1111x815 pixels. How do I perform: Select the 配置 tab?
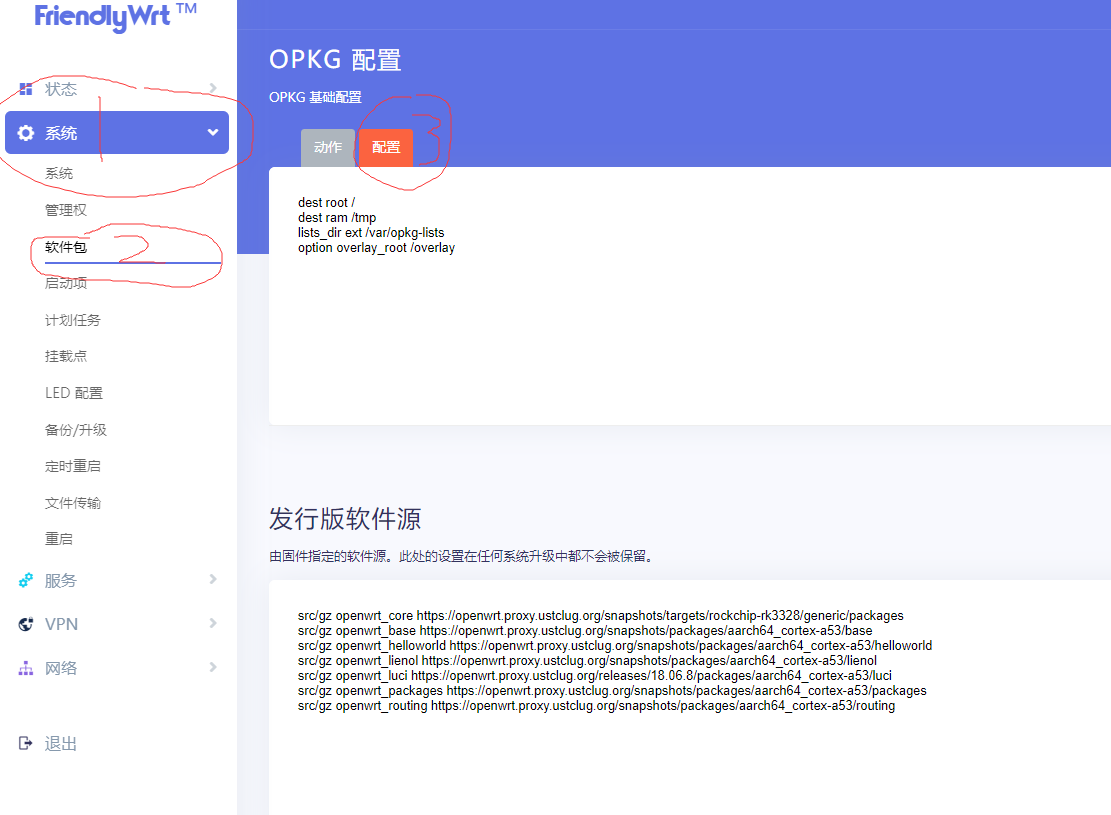point(385,147)
